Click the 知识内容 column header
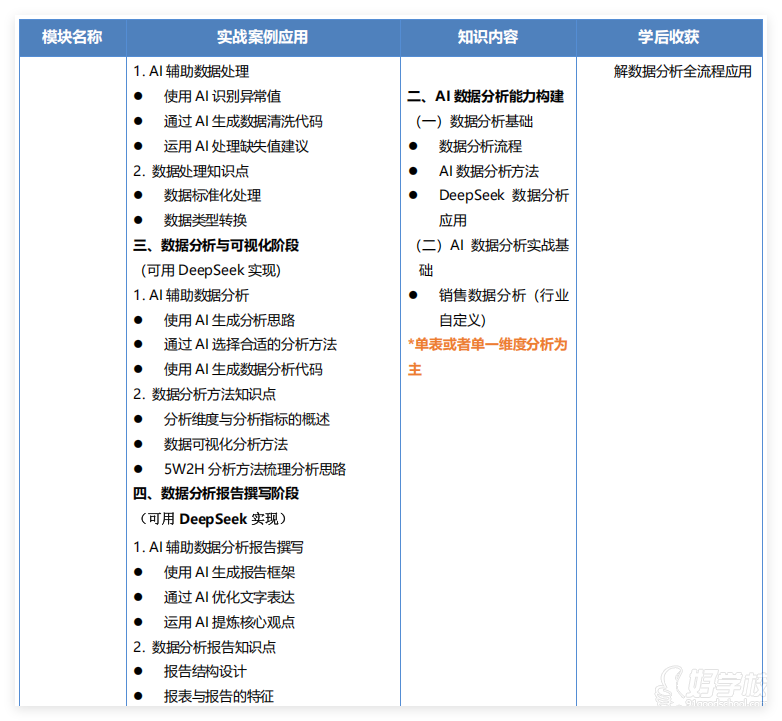The width and height of the screenshot is (782, 721). point(487,37)
